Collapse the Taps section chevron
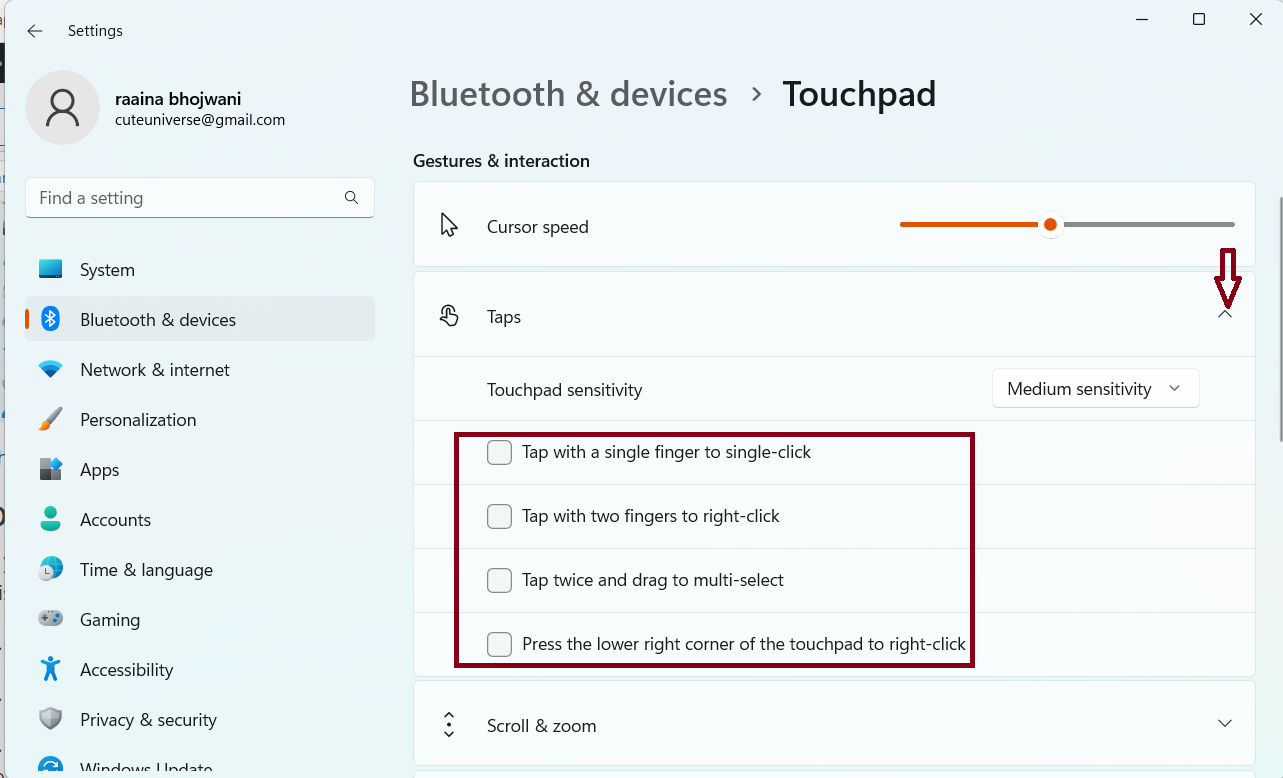The image size is (1283, 778). (x=1225, y=315)
